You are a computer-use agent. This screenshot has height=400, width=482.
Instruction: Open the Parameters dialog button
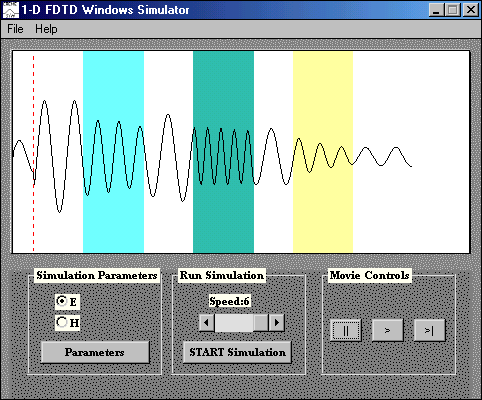tap(95, 352)
